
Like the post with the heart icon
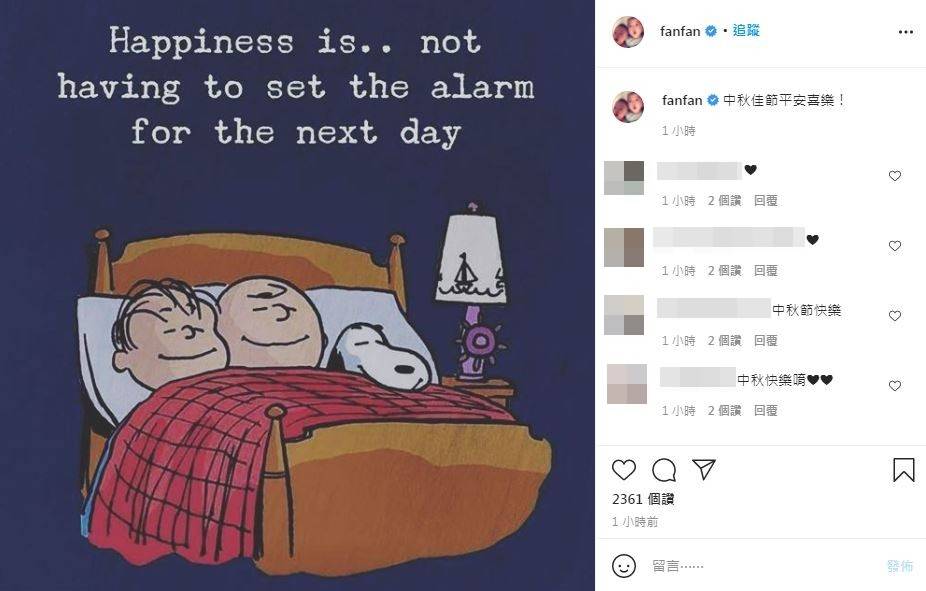point(624,470)
